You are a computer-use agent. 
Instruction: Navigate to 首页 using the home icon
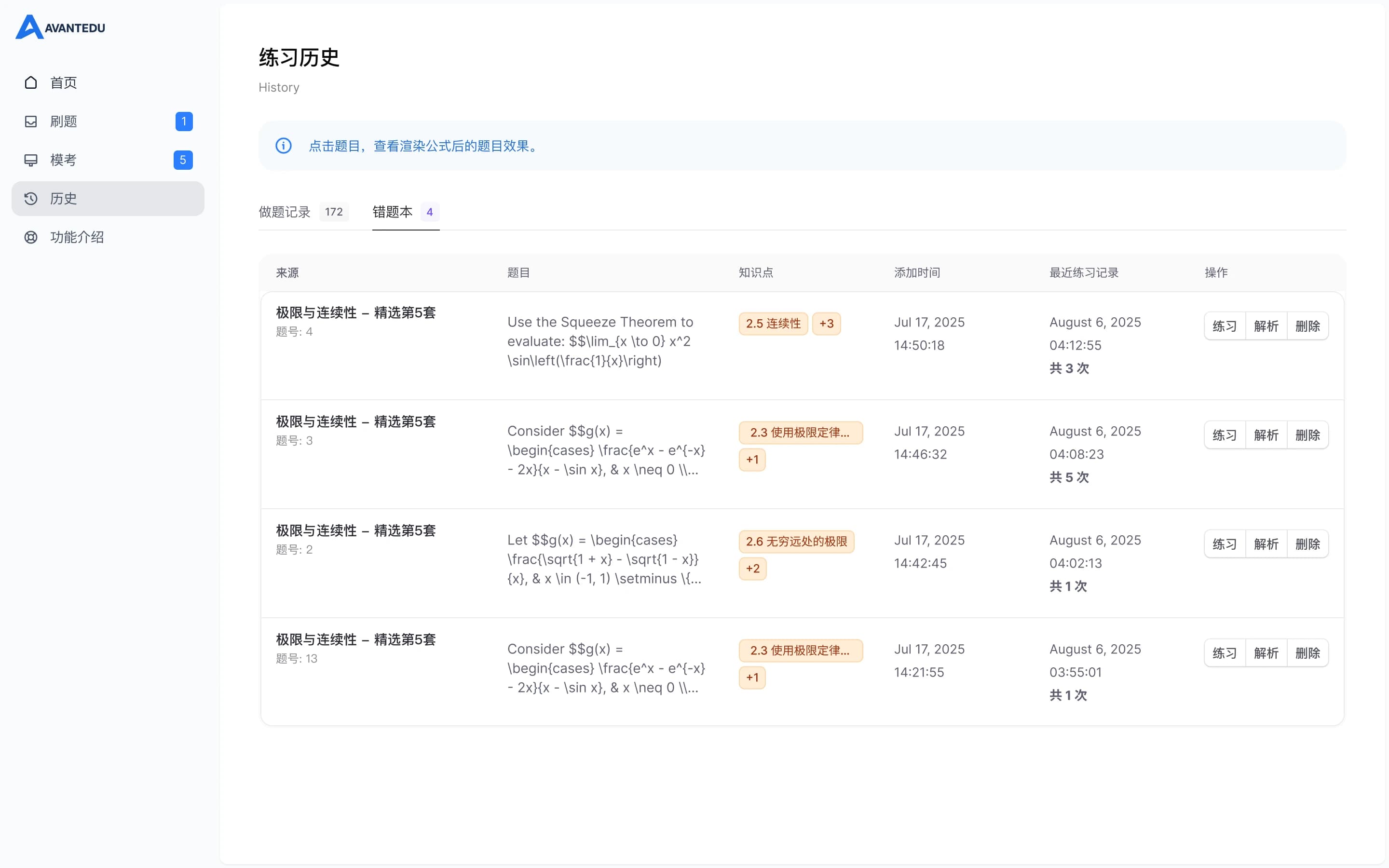[31, 82]
